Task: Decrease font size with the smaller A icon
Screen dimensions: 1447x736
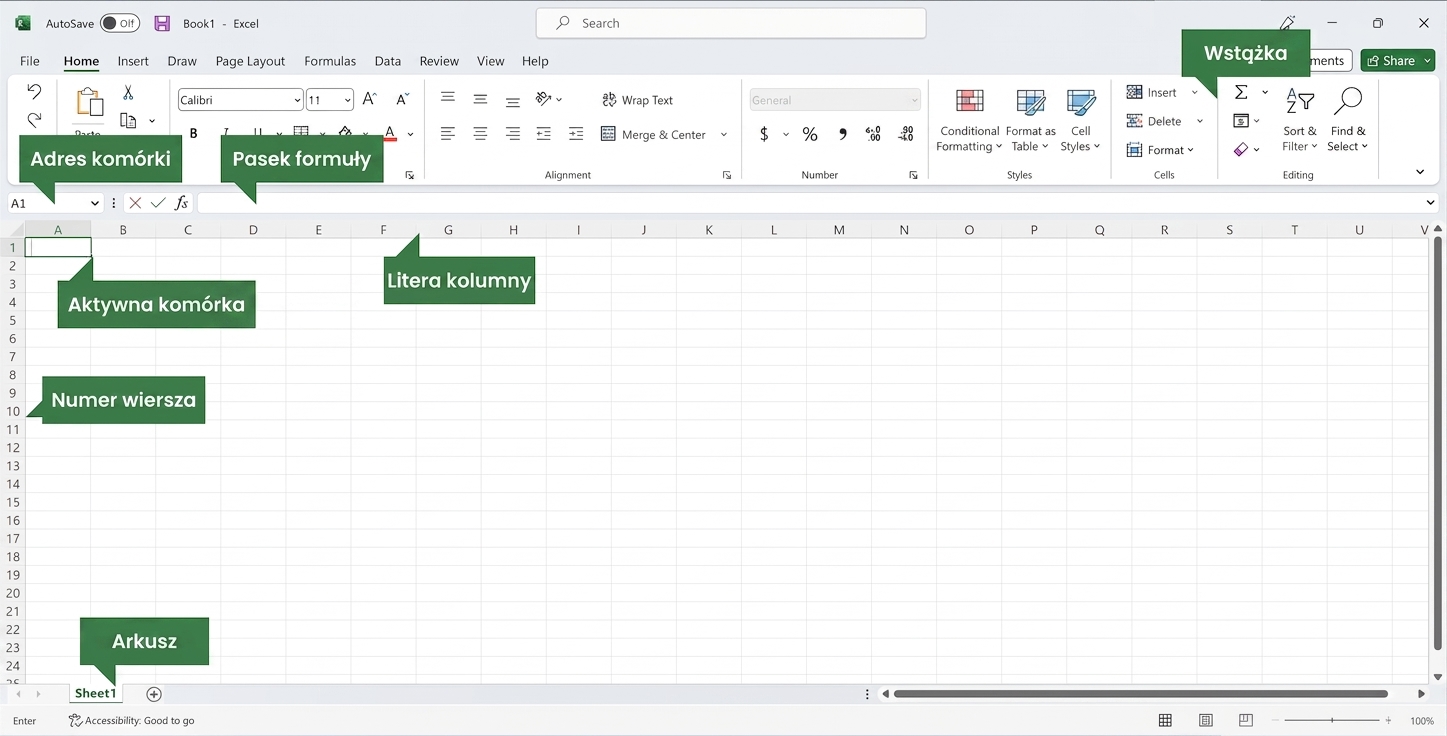Action: [402, 99]
